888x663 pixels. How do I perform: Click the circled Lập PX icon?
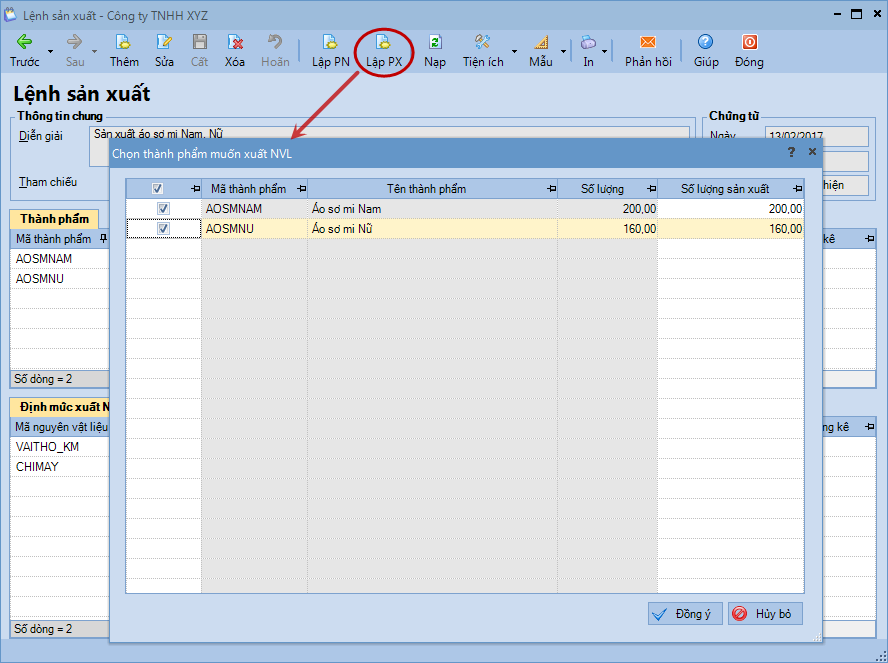tap(383, 42)
